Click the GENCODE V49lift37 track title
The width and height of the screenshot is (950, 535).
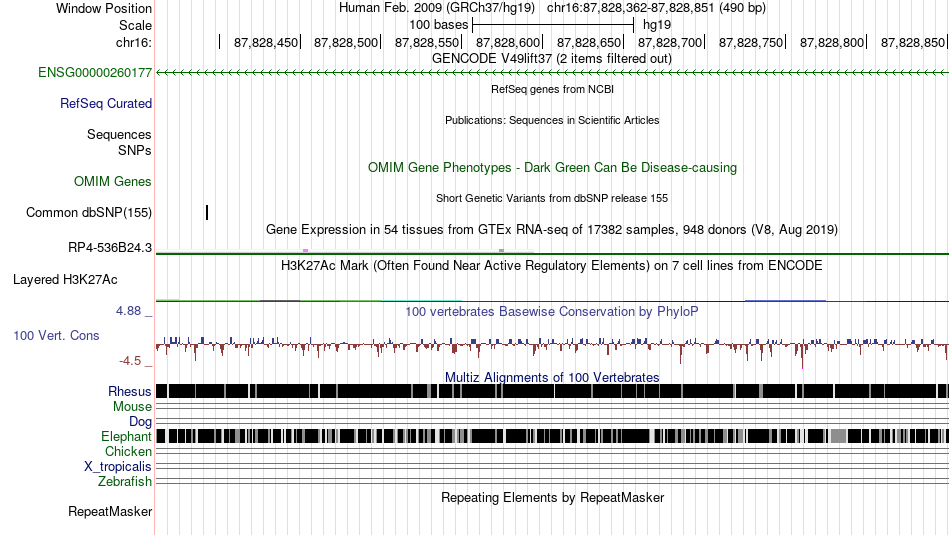[552, 59]
